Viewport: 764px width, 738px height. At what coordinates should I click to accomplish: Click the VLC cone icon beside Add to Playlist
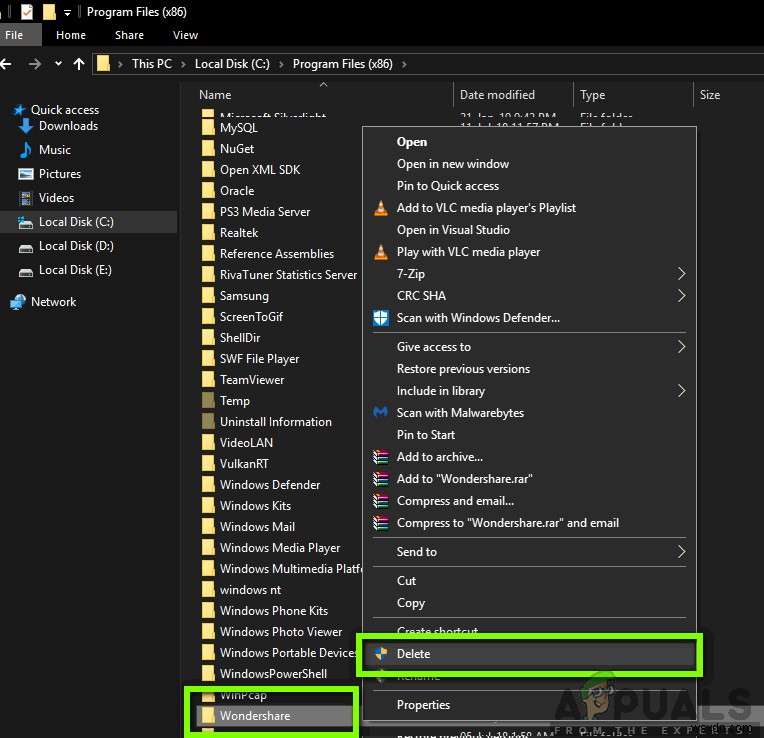381,208
